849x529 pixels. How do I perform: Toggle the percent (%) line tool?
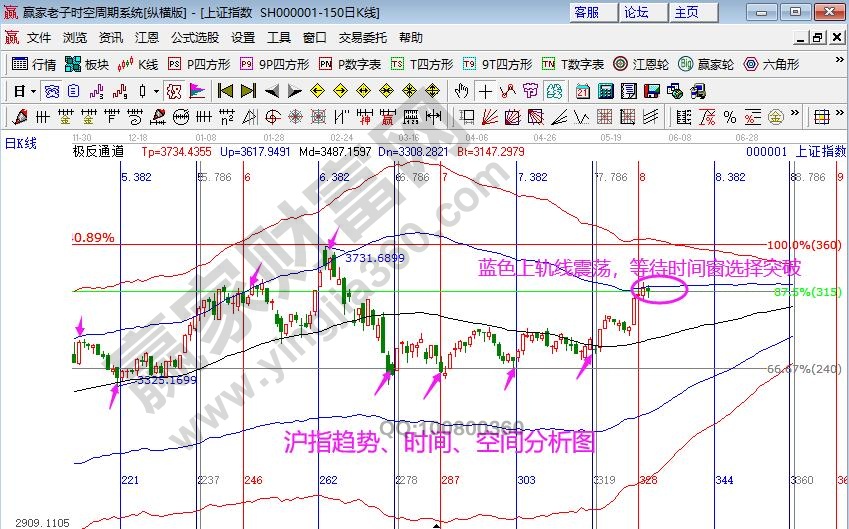730,117
